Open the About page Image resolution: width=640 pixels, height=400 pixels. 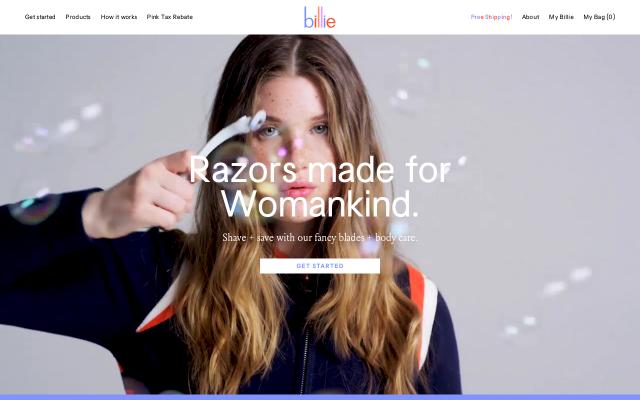click(x=530, y=17)
